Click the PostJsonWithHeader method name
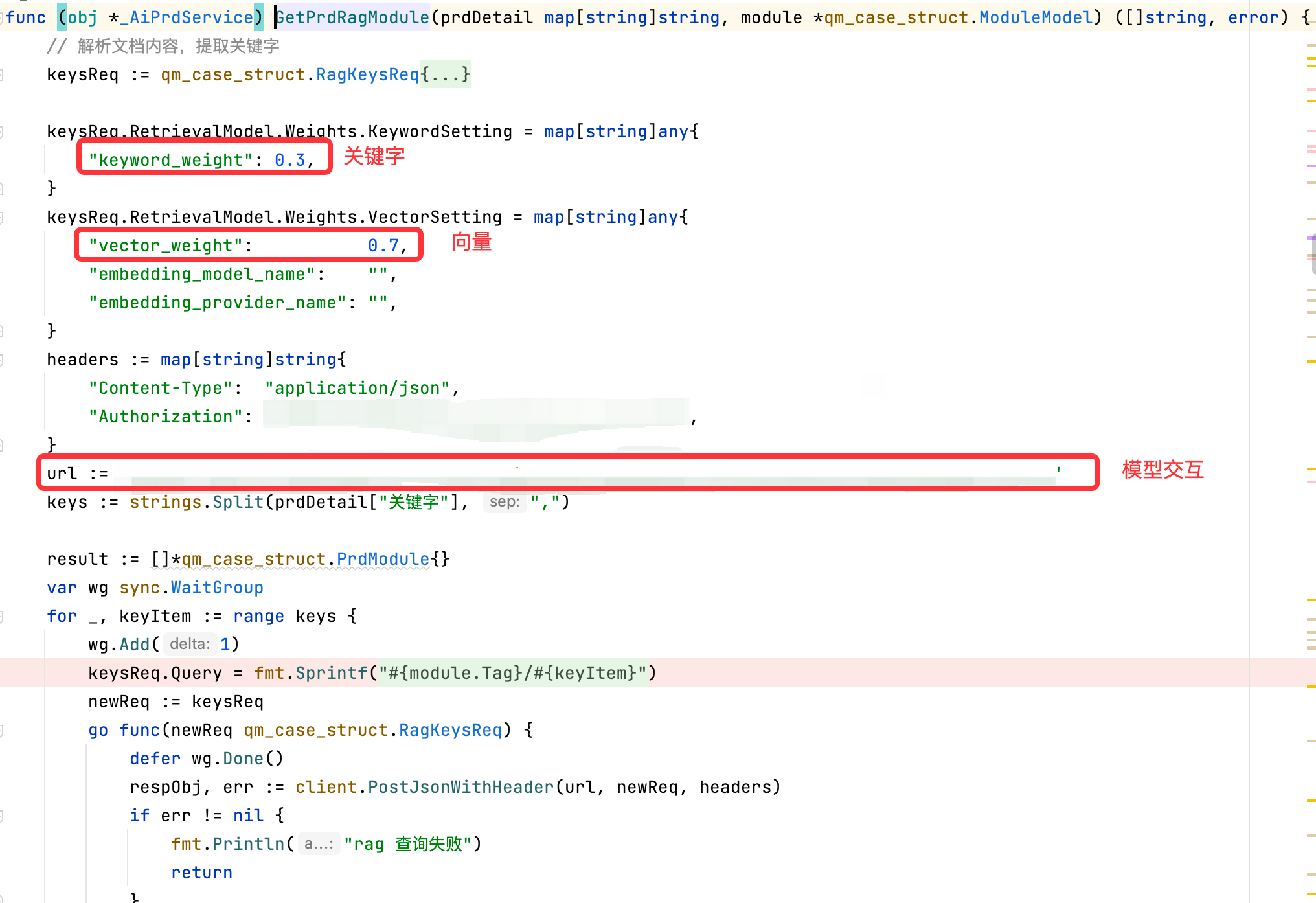This screenshot has width=1316, height=903. pyautogui.click(x=461, y=787)
